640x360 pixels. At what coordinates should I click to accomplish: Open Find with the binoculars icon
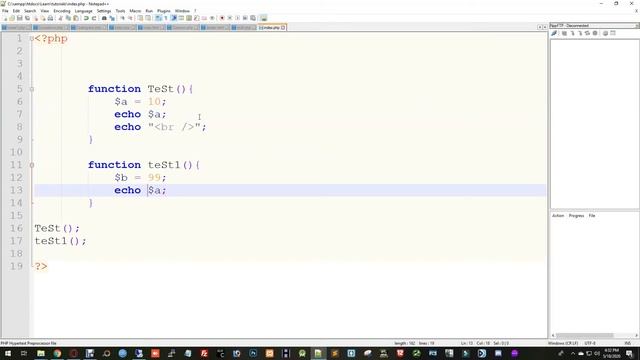click(x=104, y=18)
